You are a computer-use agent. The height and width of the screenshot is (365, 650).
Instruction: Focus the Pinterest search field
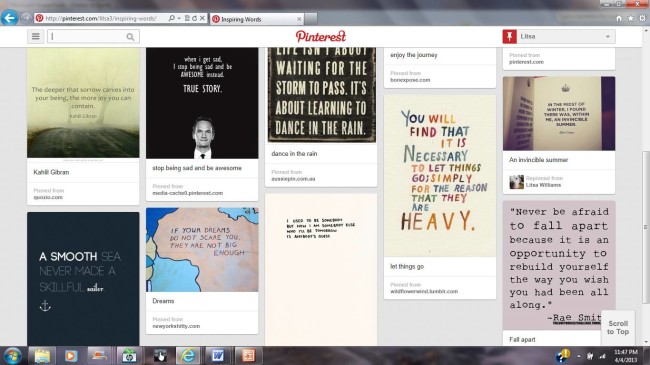click(x=93, y=36)
